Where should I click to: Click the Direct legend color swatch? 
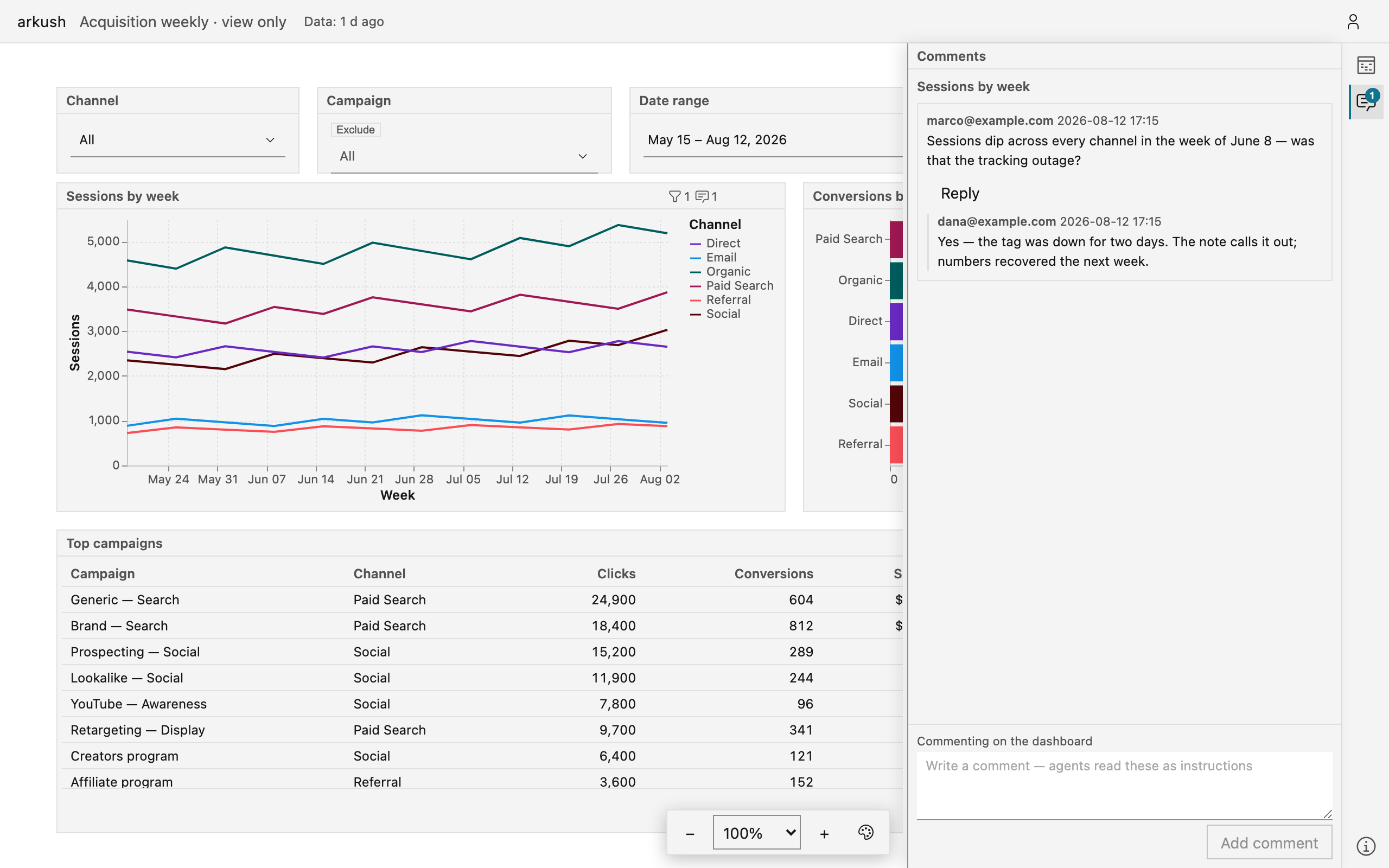(695, 244)
